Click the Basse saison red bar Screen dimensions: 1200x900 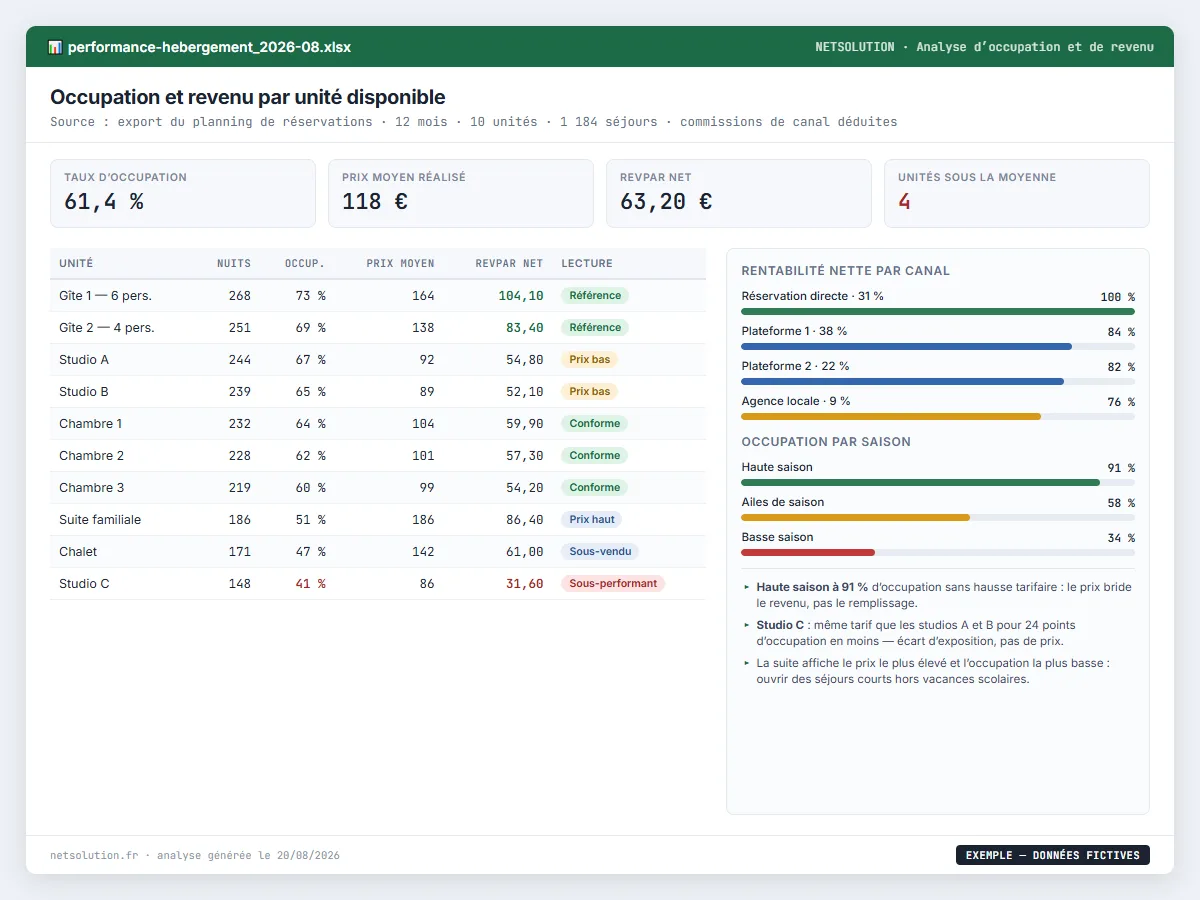[808, 553]
